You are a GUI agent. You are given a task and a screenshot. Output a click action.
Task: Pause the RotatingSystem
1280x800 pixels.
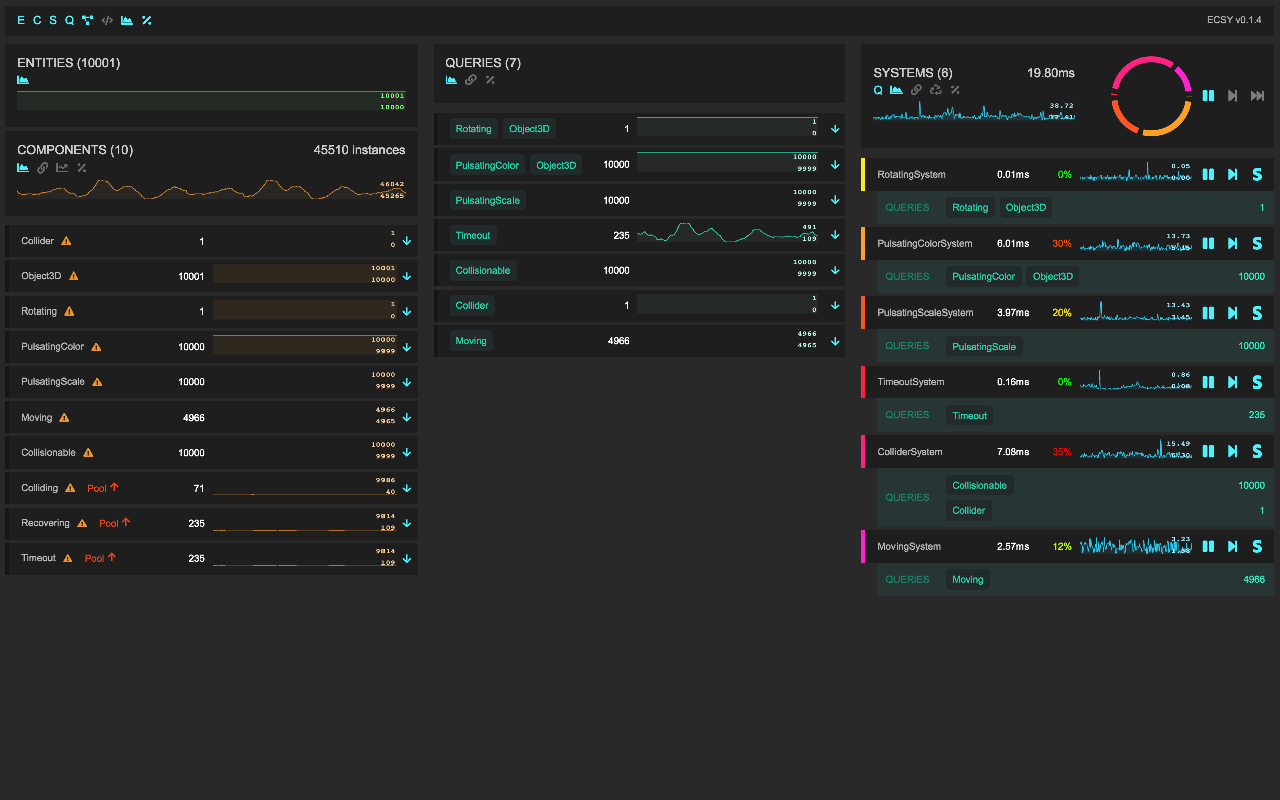click(1208, 174)
